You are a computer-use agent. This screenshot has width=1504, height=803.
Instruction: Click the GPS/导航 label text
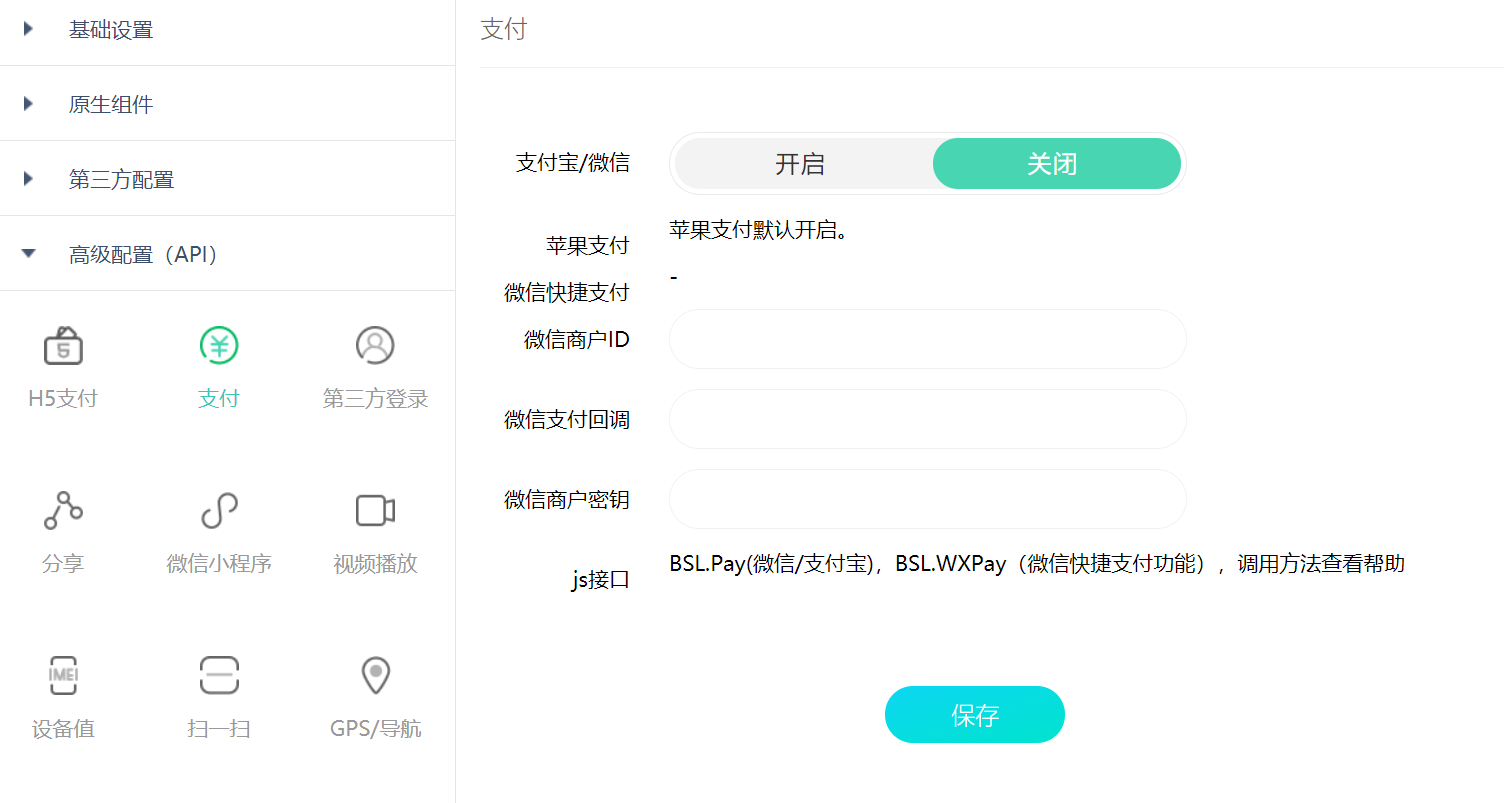[375, 729]
